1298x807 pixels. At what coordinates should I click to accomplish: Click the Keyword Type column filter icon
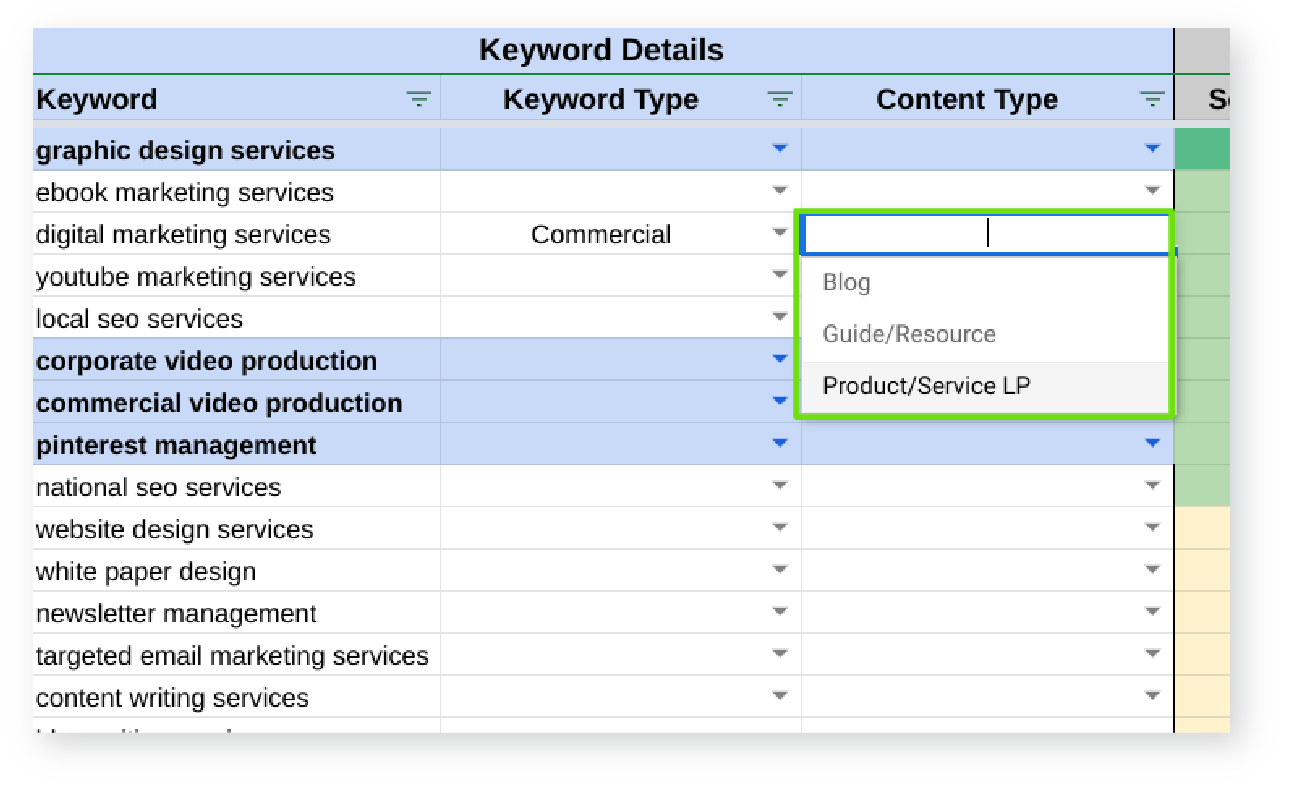click(779, 99)
